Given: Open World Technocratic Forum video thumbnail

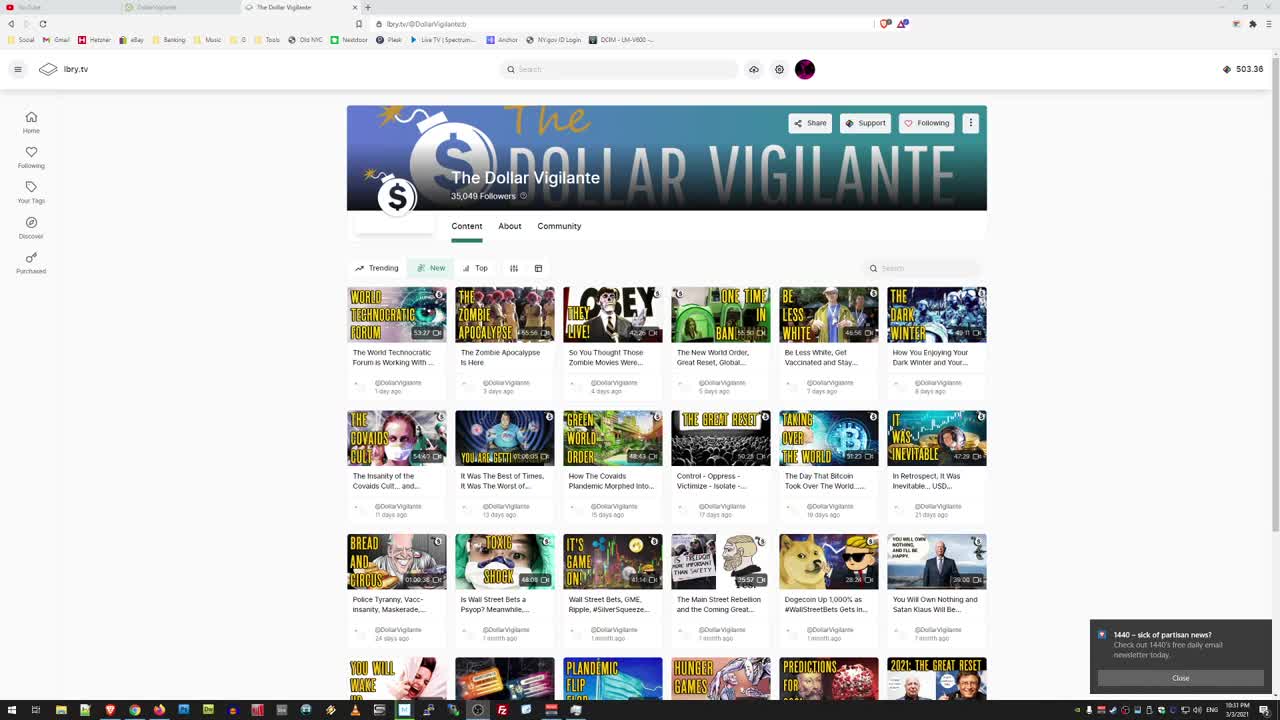Looking at the screenshot, I should tap(397, 315).
